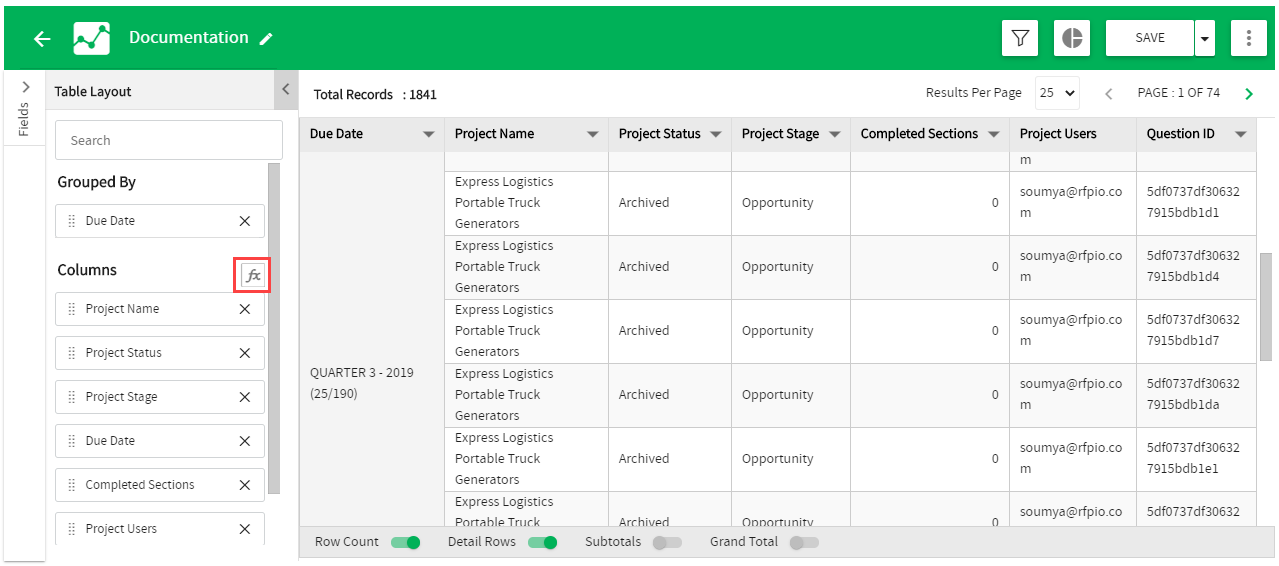Viewport: 1279px width, 566px height.
Task: Click the Table Layout panel scrollbar
Action: pos(274,328)
